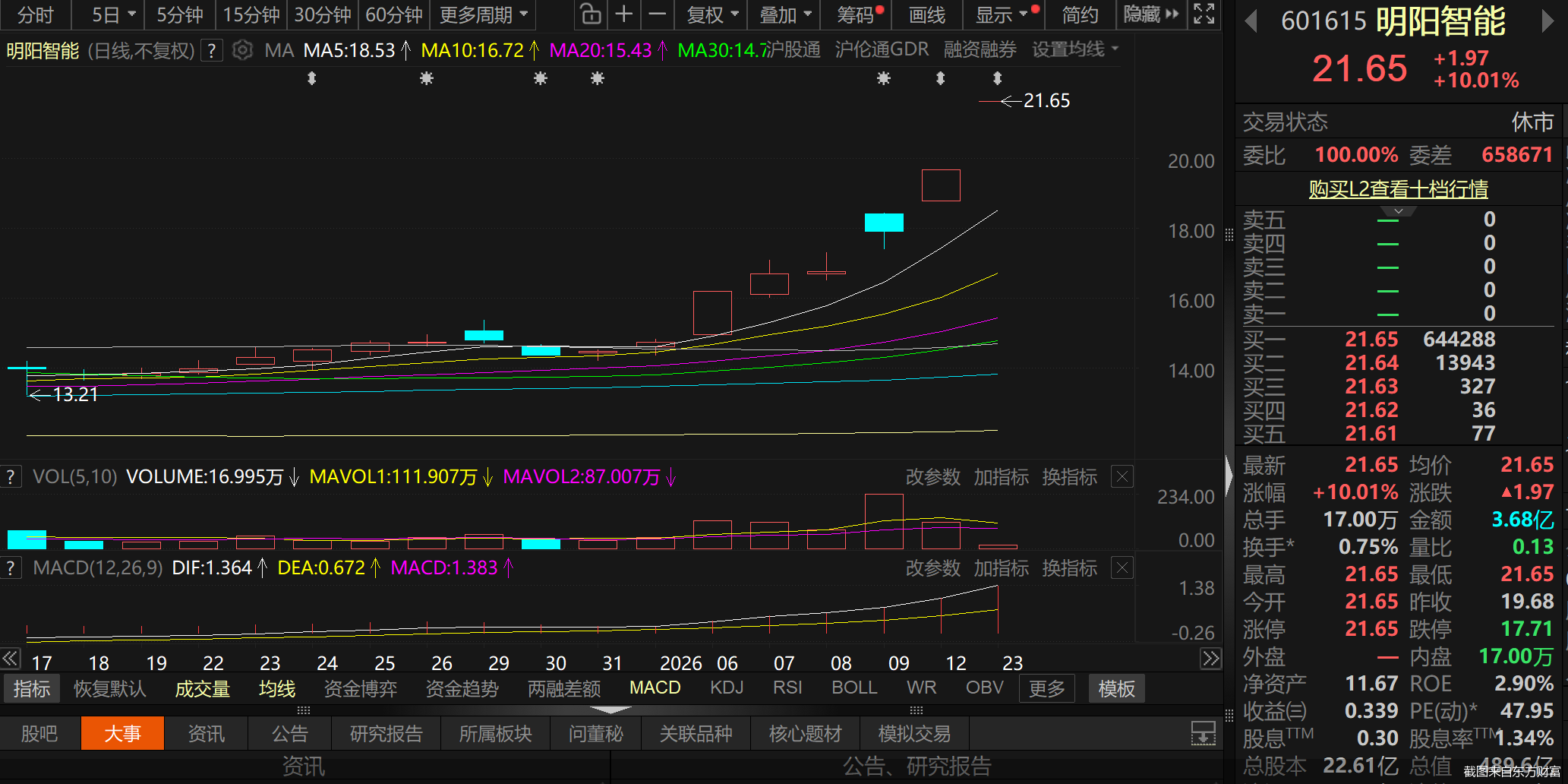
Task: Click the event marker above the 24 candlestick
Action: (311, 78)
